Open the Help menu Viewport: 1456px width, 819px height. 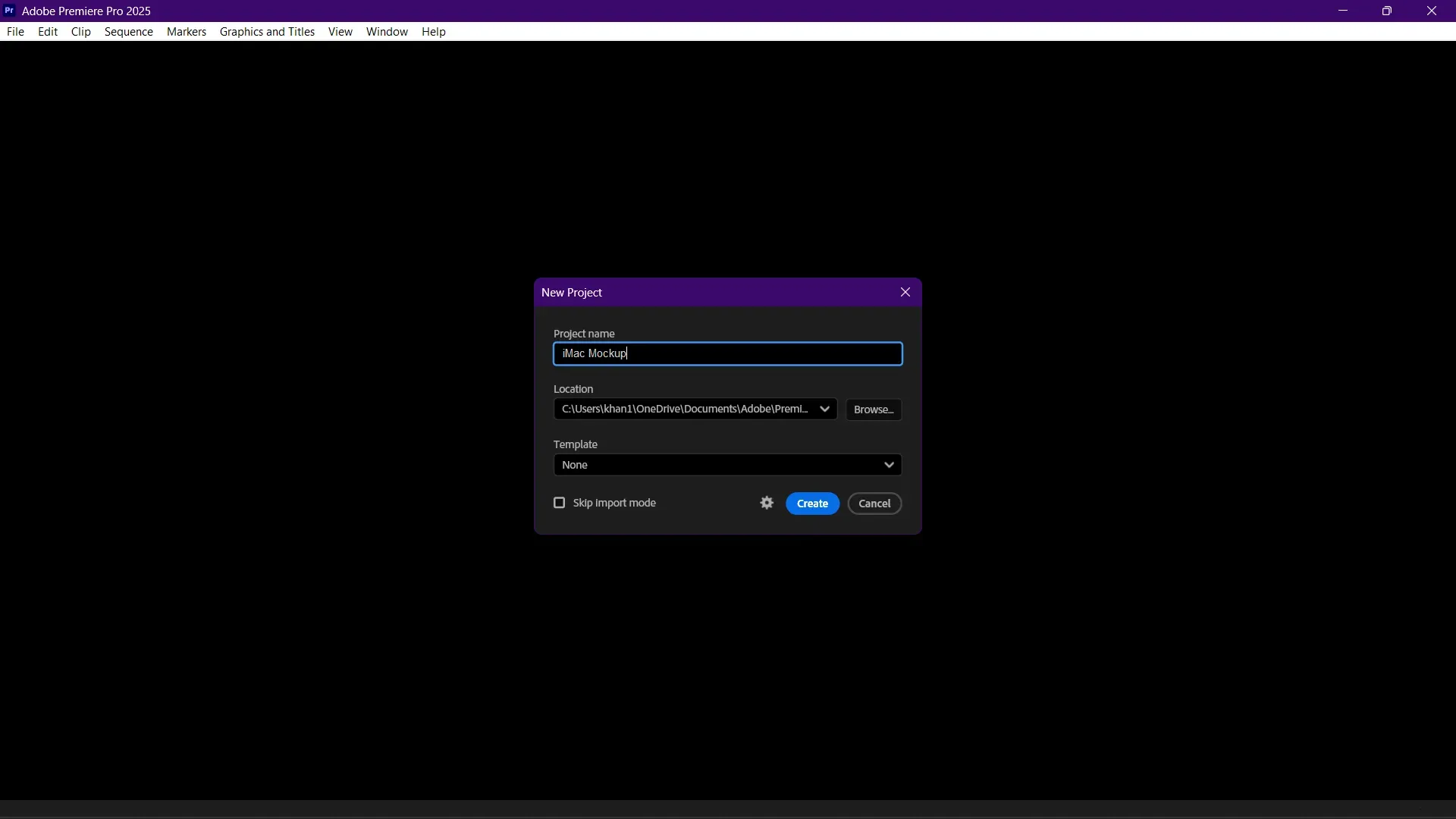[432, 32]
